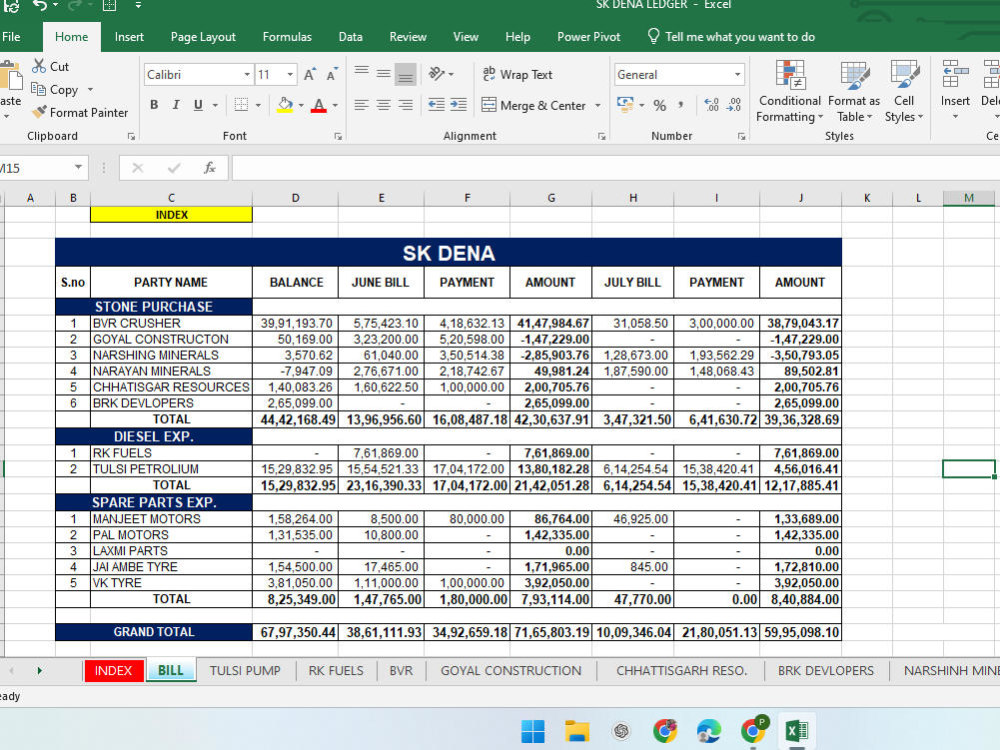The width and height of the screenshot is (1000, 750).
Task: Apply Percent Style format
Action: tap(659, 105)
